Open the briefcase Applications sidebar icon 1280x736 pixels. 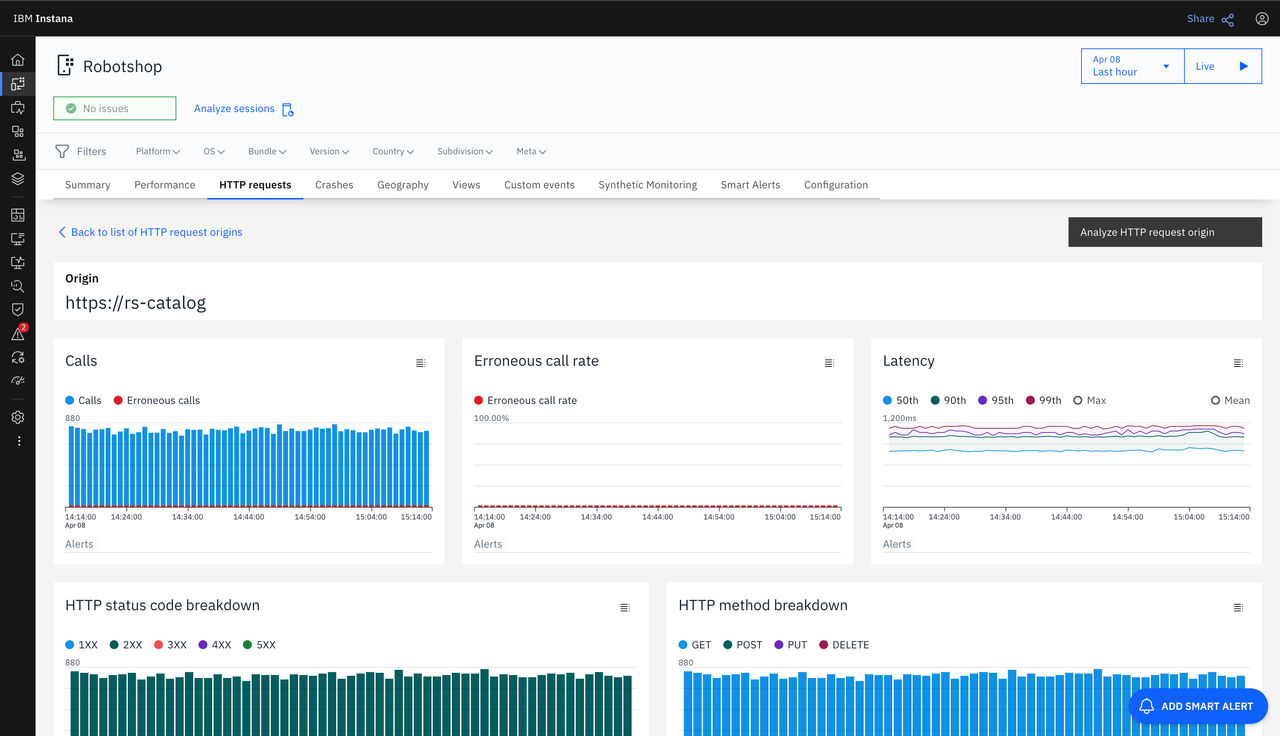point(18,108)
